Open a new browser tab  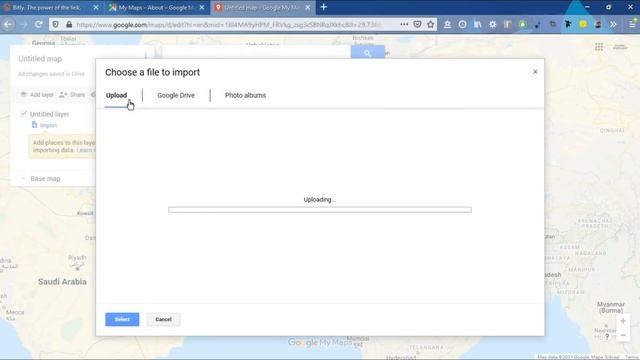tap(324, 7)
